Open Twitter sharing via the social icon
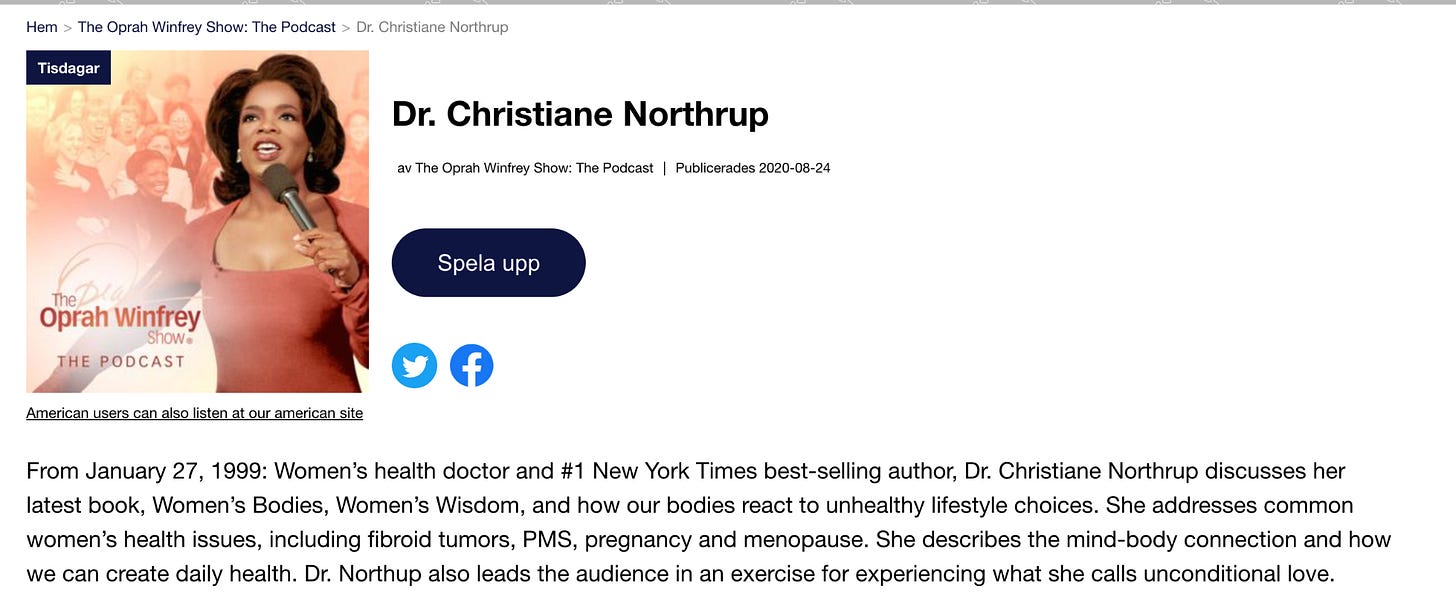 point(414,365)
